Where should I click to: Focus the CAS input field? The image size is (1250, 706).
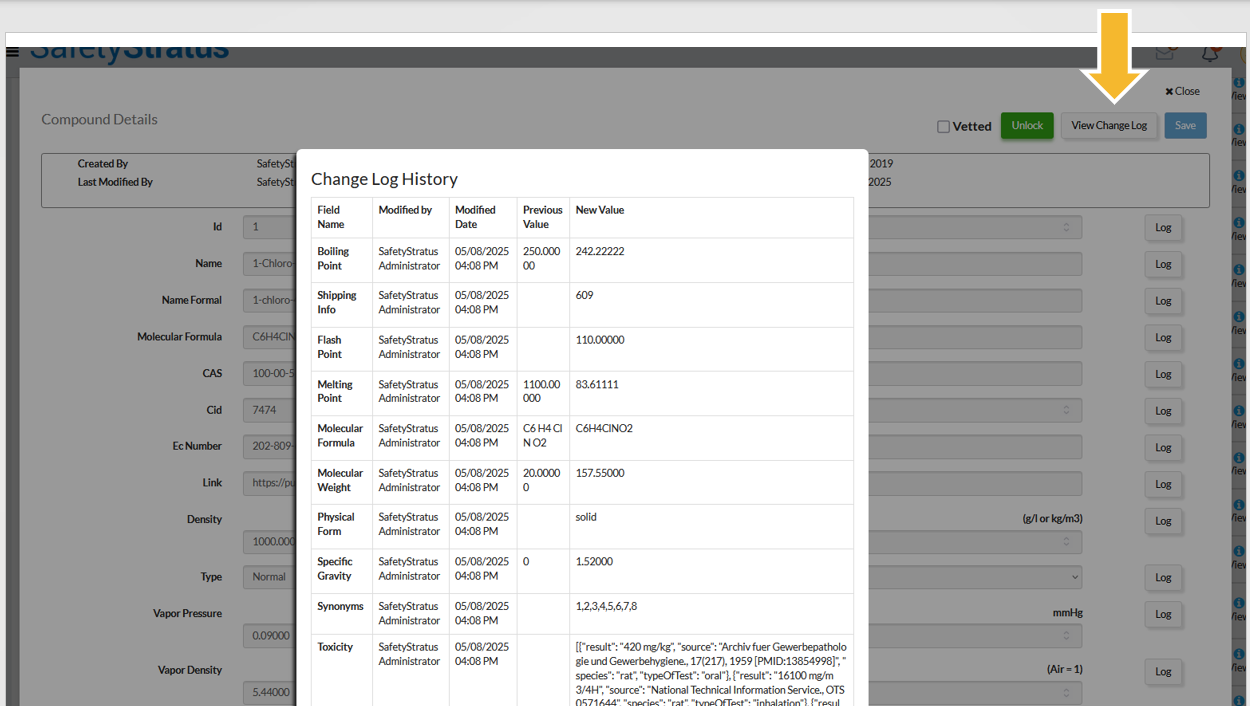tap(662, 373)
